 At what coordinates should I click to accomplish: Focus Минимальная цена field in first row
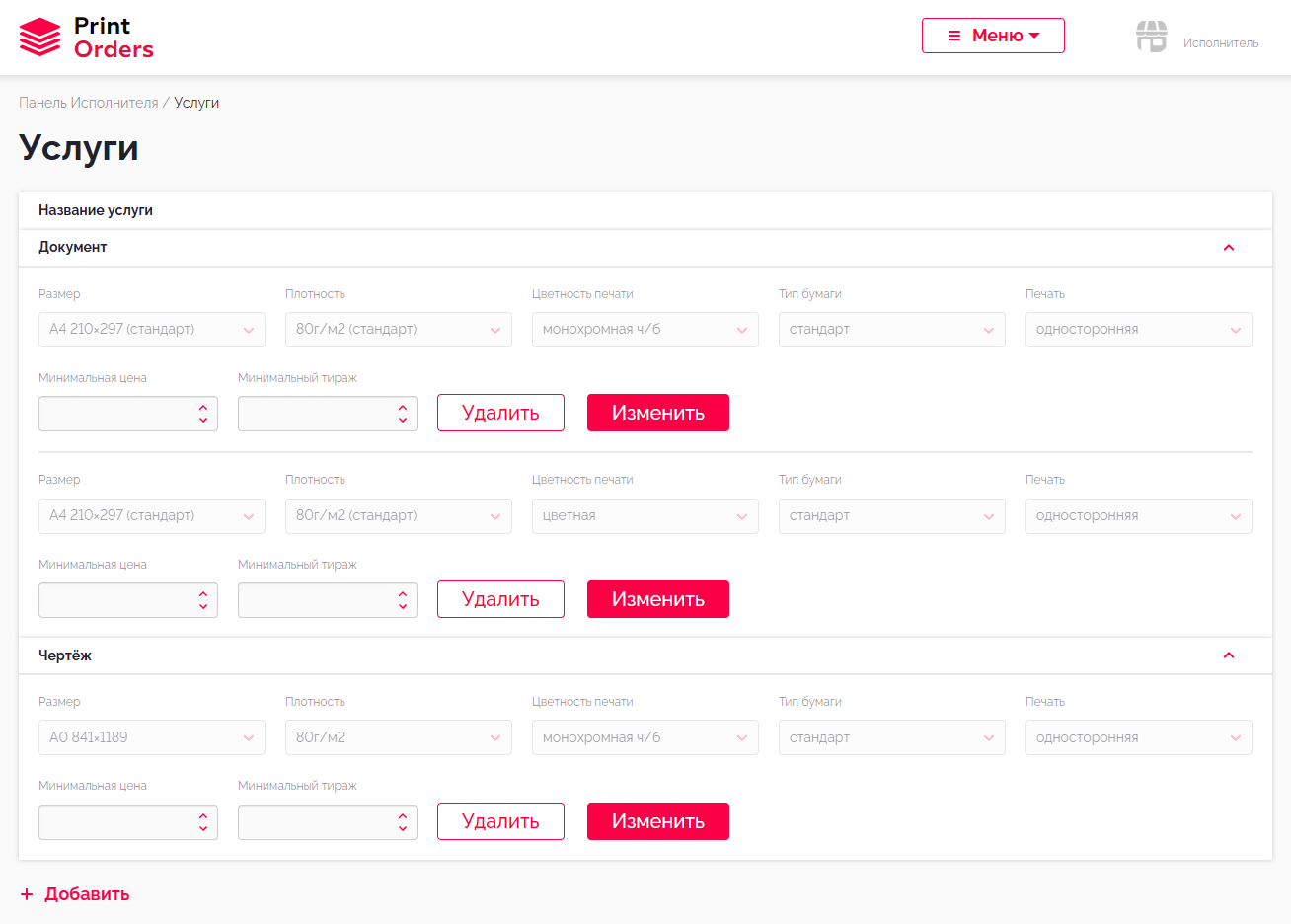pyautogui.click(x=118, y=414)
